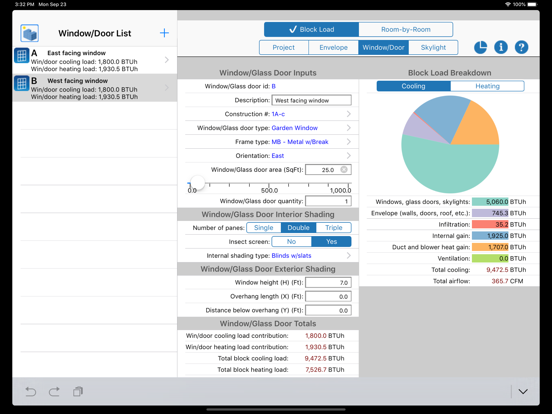Select the East facing window list item
This screenshot has width=552, height=414.
[95, 60]
